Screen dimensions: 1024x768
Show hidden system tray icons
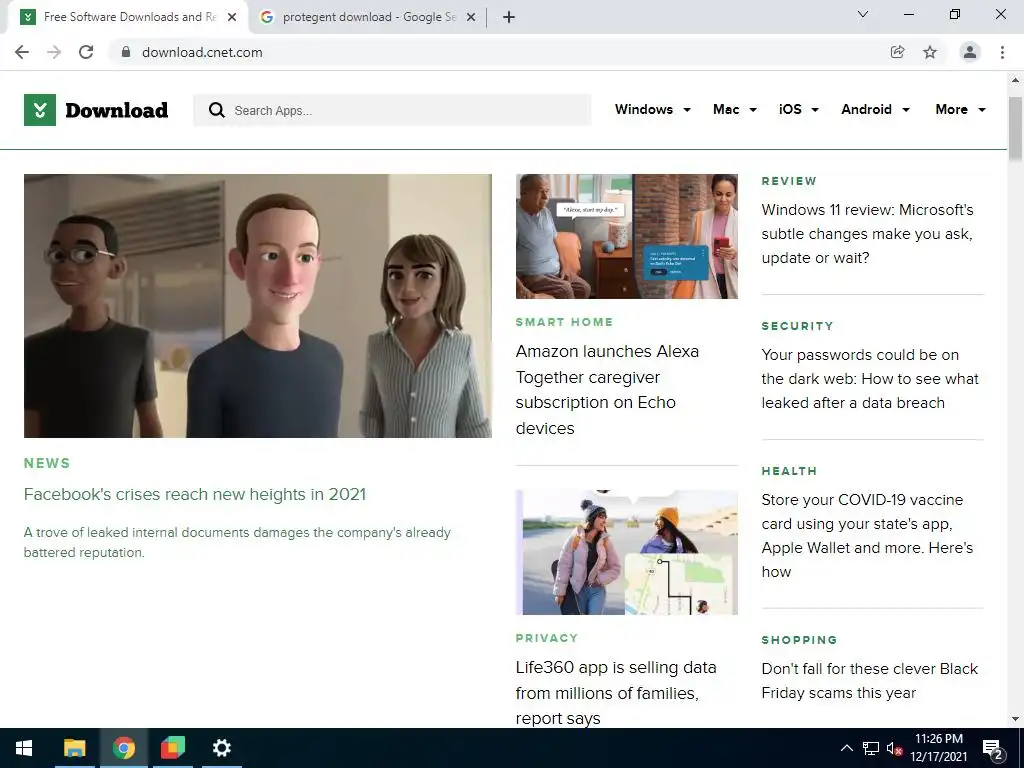click(x=846, y=748)
